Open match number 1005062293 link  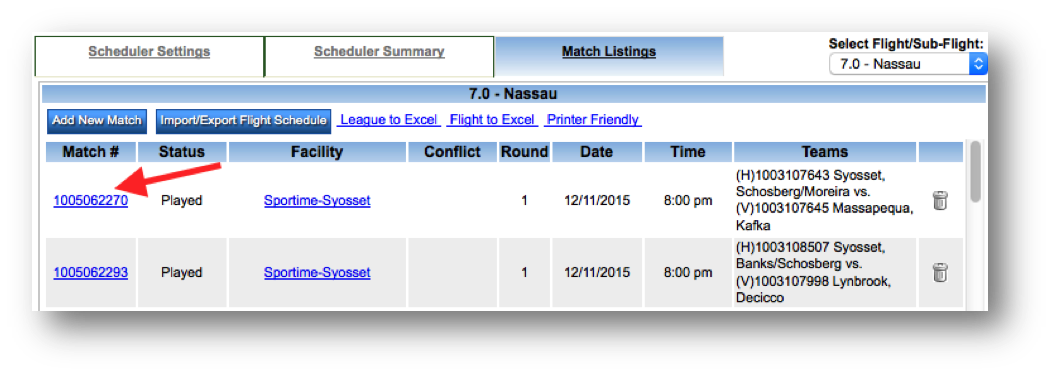pos(91,273)
